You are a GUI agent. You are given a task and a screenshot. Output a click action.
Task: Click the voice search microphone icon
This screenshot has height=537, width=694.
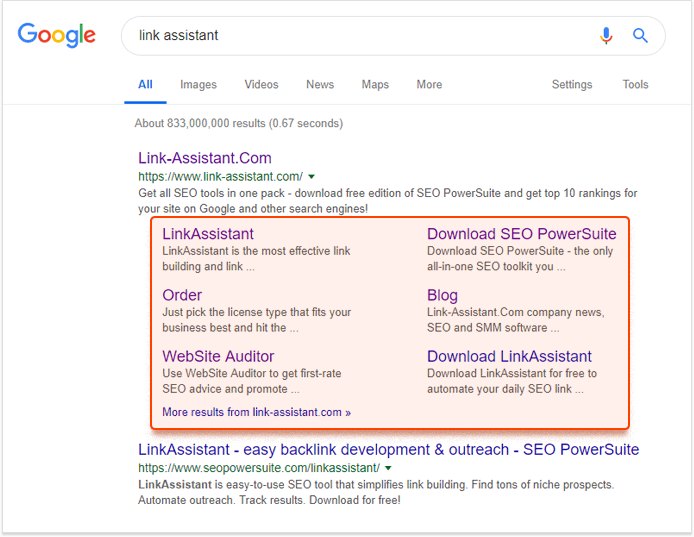click(x=606, y=35)
